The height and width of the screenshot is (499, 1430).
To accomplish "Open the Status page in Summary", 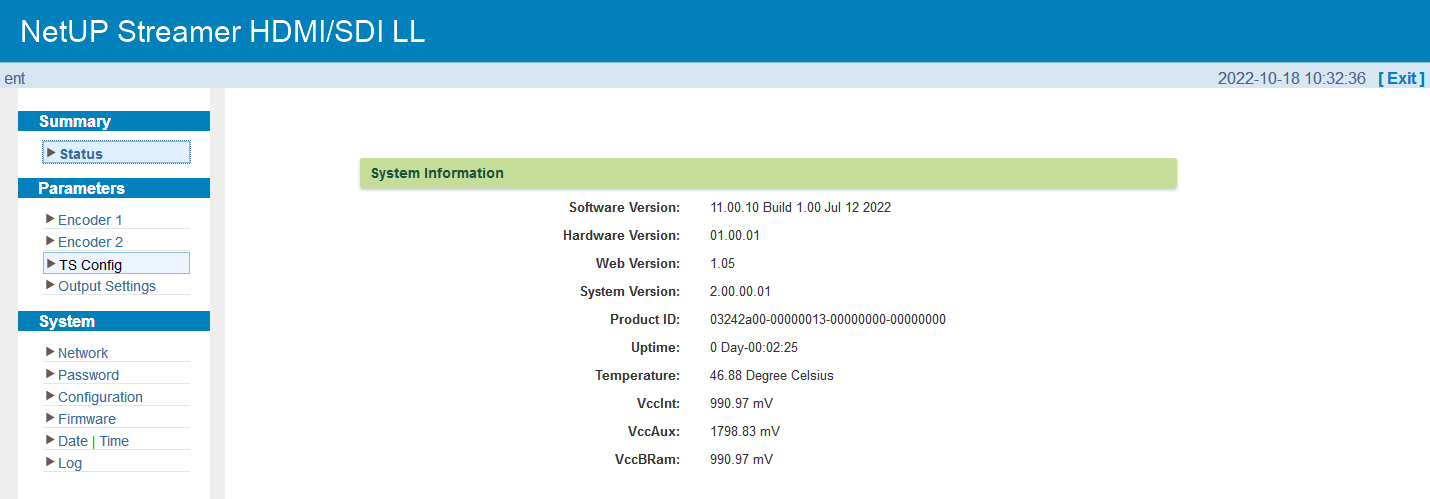I will tap(117, 153).
